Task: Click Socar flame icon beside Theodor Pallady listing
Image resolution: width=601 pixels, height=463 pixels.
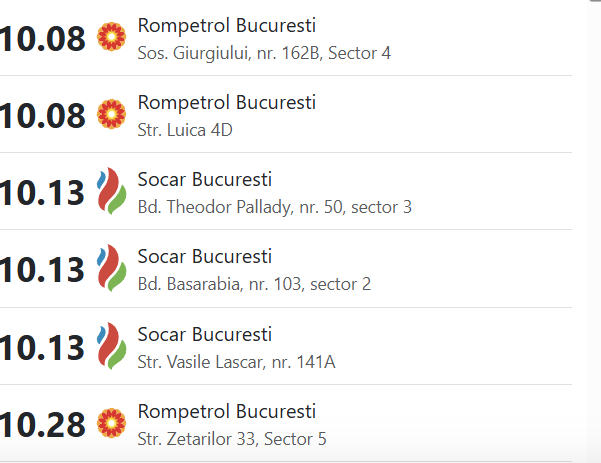Action: pyautogui.click(x=111, y=192)
